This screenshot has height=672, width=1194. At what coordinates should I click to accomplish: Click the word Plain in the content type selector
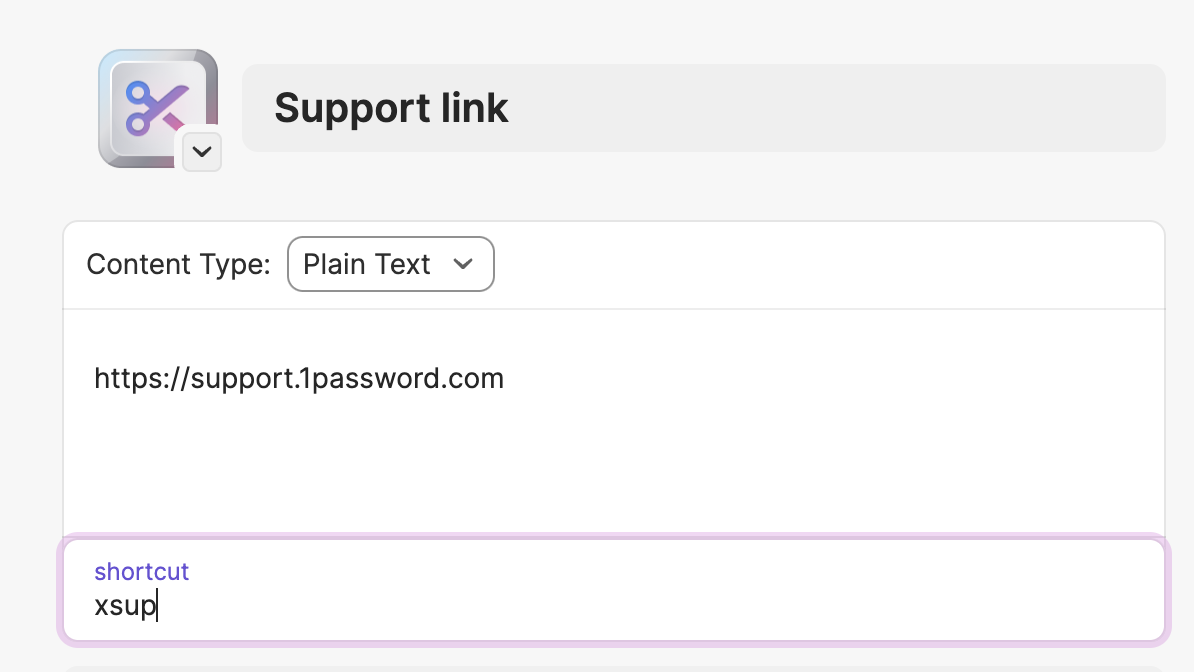click(334, 264)
